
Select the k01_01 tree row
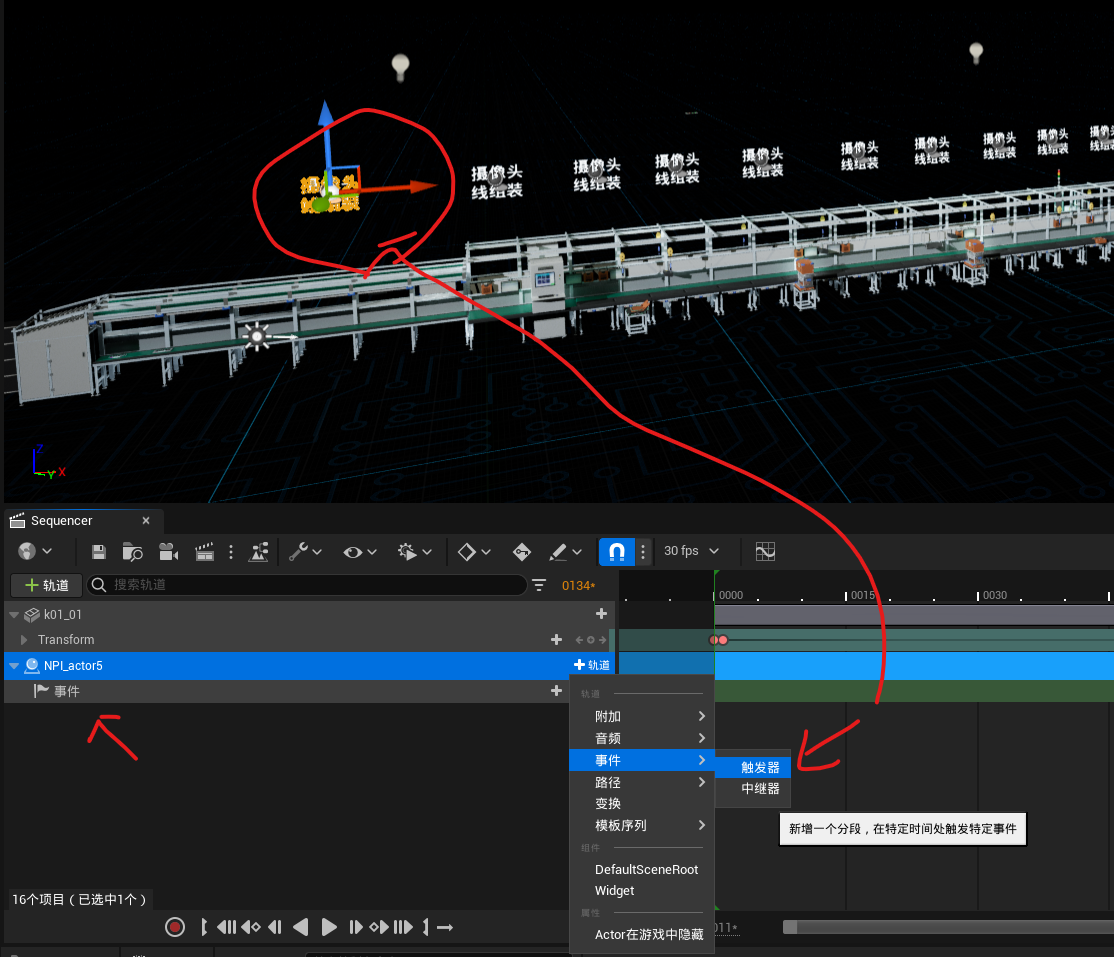click(x=310, y=615)
